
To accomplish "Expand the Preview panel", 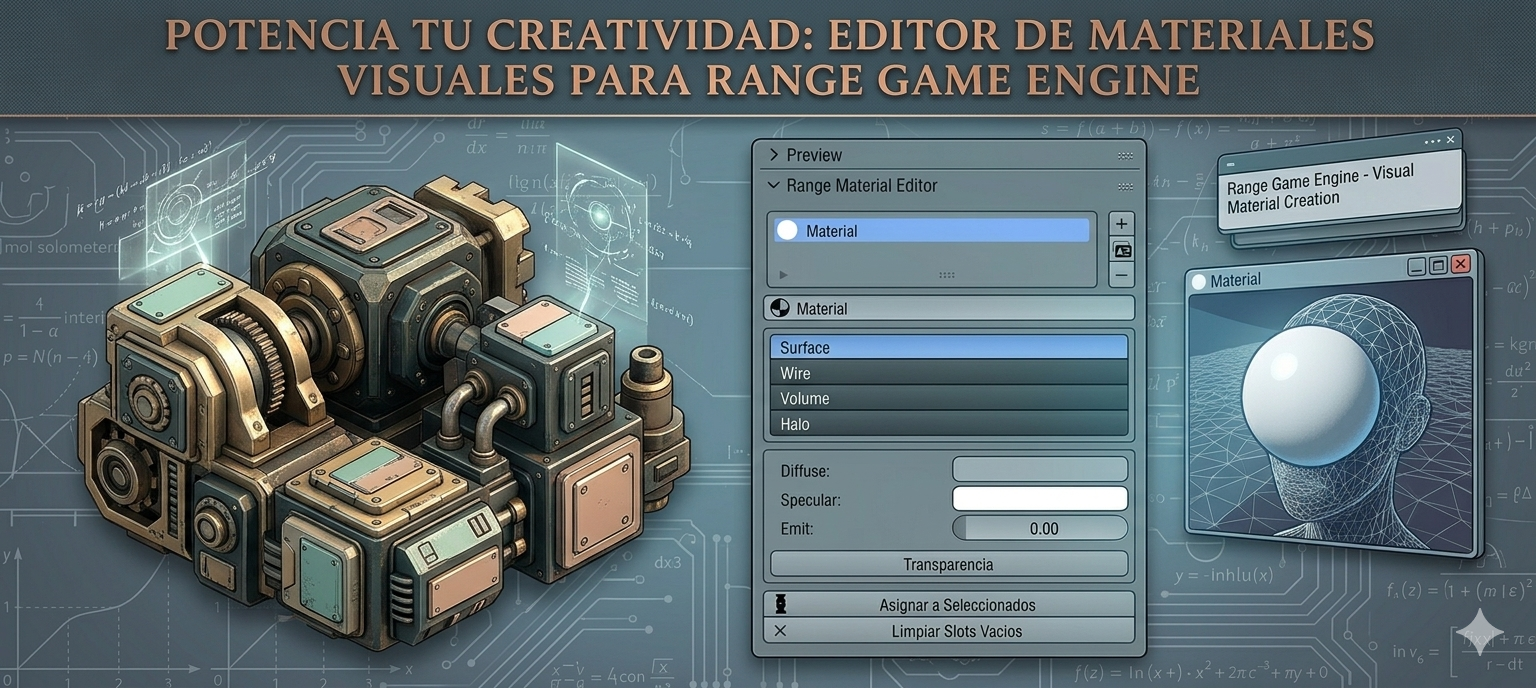I will 773,154.
